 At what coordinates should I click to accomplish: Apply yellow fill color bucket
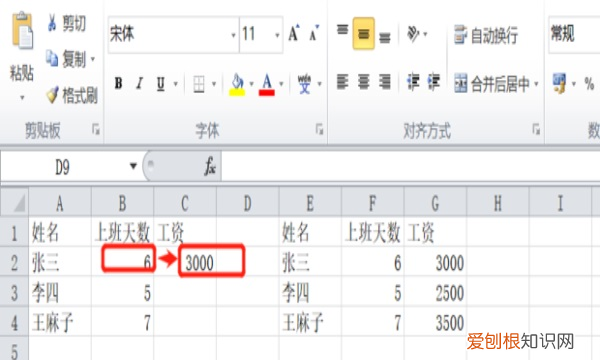(x=237, y=84)
